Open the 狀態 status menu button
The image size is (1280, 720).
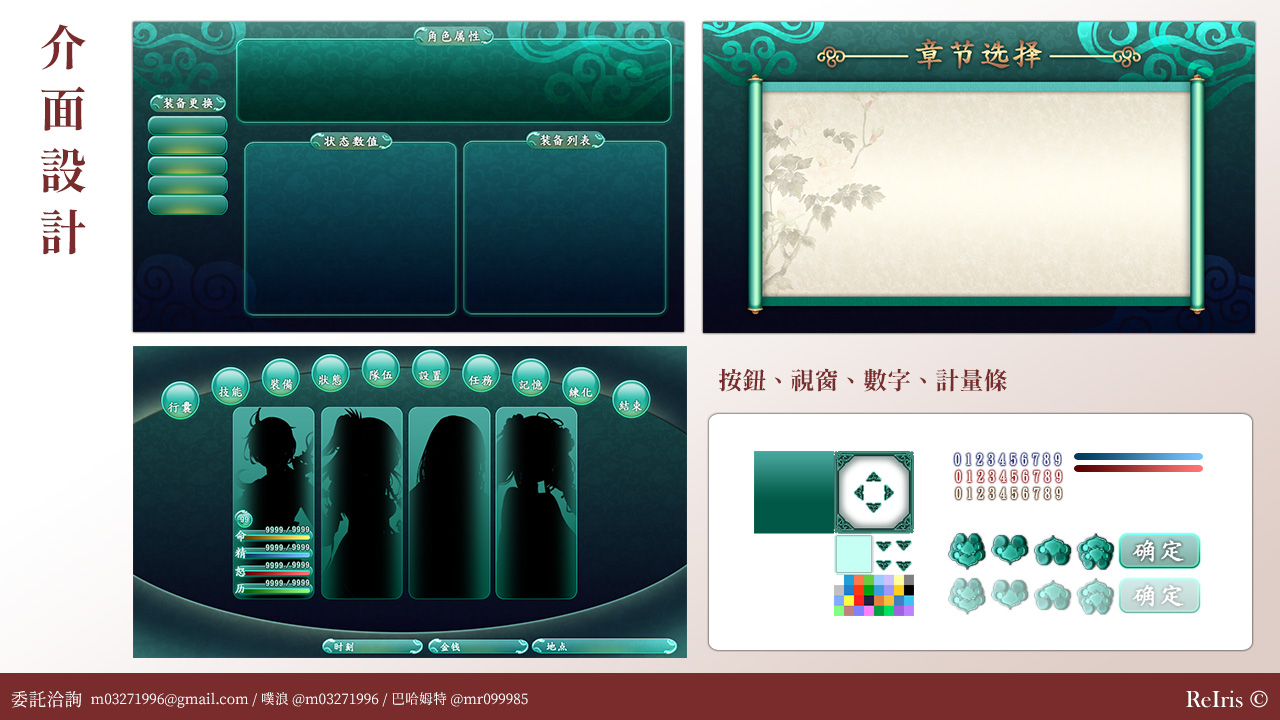click(331, 374)
